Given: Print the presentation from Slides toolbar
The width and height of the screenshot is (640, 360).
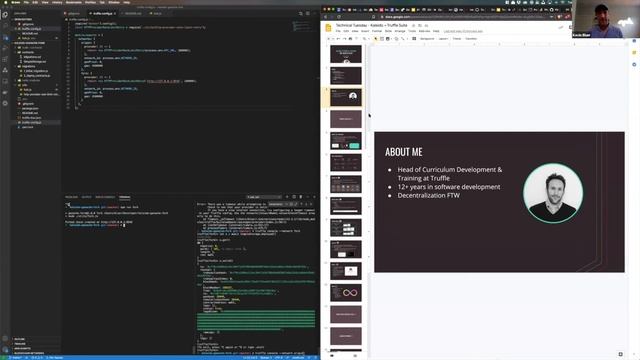Looking at the screenshot, I should coord(350,39).
